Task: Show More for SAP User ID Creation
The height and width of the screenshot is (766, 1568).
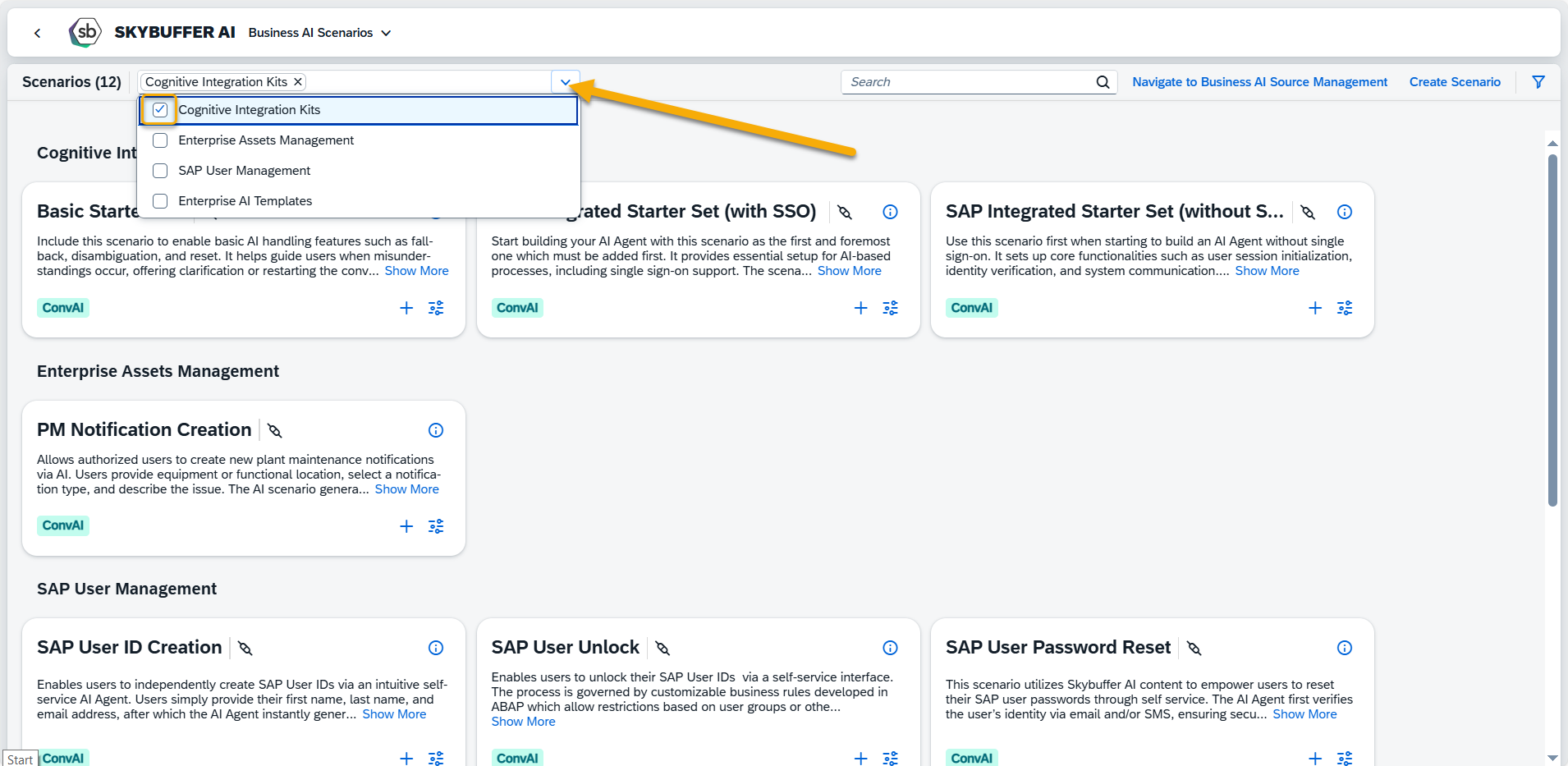Action: click(395, 714)
